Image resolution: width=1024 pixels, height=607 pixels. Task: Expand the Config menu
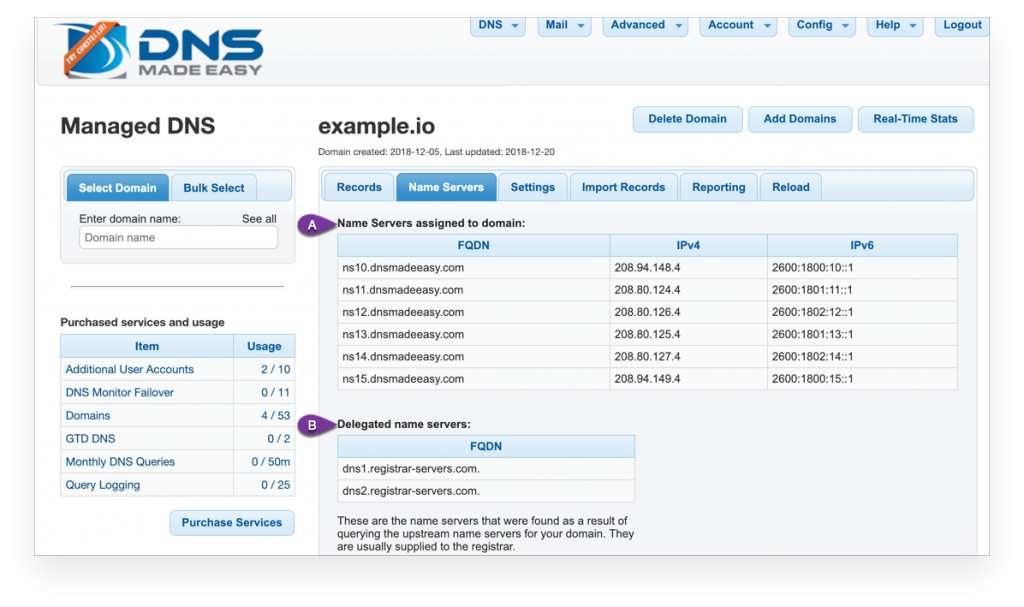[822, 26]
